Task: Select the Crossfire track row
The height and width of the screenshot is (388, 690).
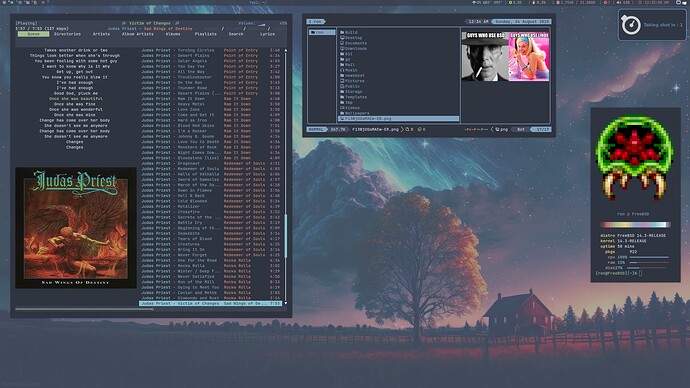Action: coord(211,212)
